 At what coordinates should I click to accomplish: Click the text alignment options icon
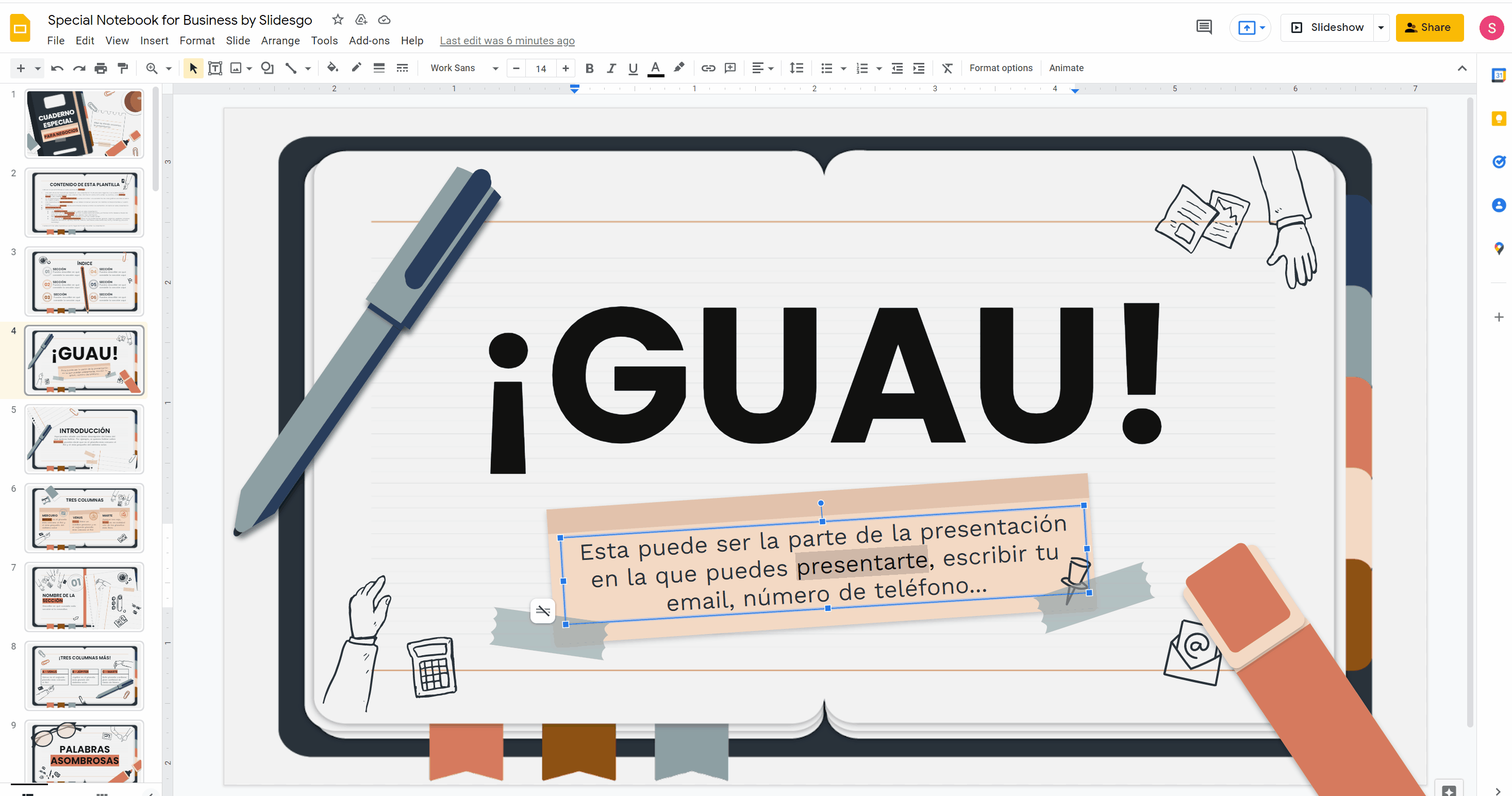pyautogui.click(x=762, y=67)
